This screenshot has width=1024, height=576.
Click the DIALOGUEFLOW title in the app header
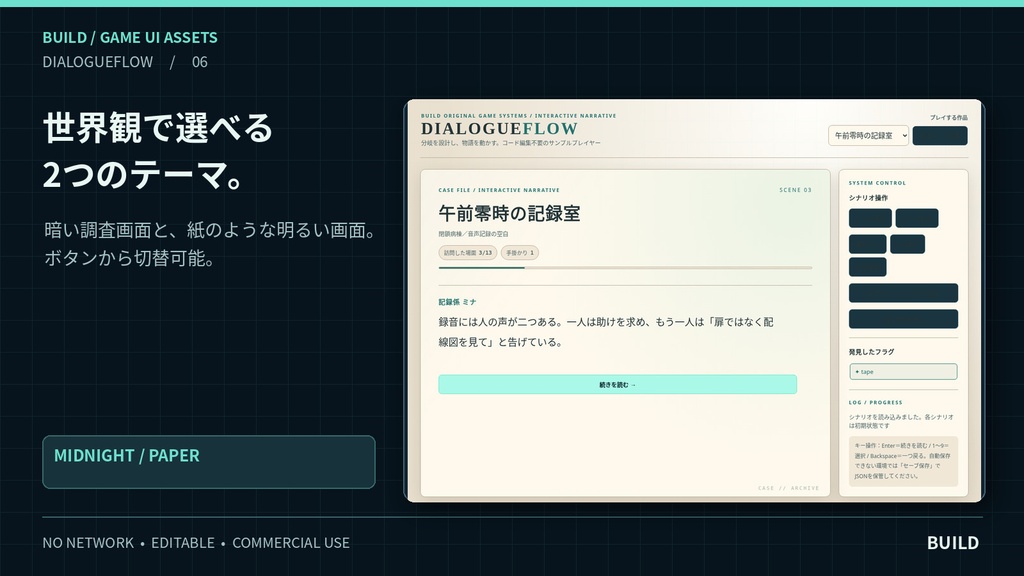click(x=500, y=129)
